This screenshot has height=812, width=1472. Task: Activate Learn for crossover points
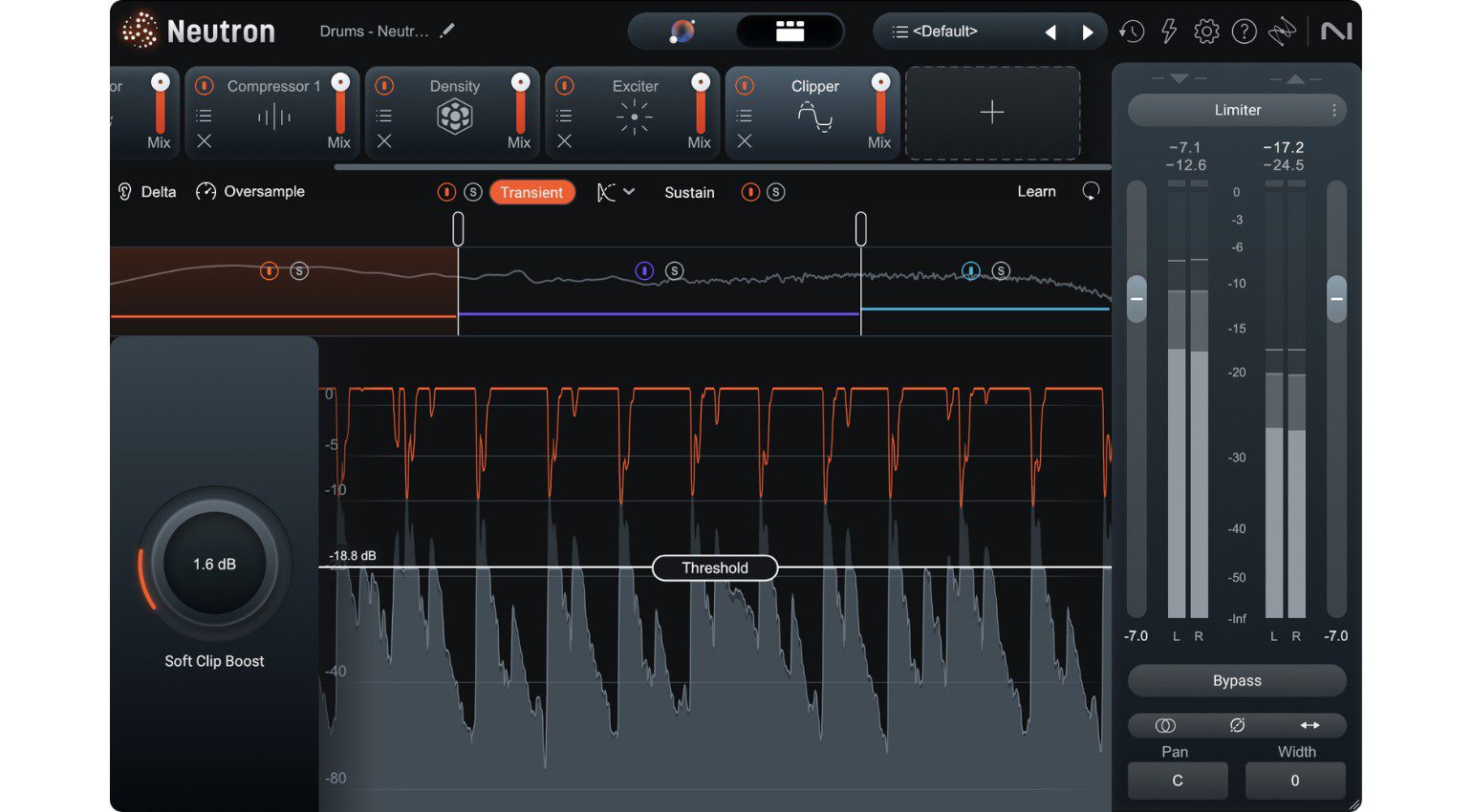tap(1036, 191)
